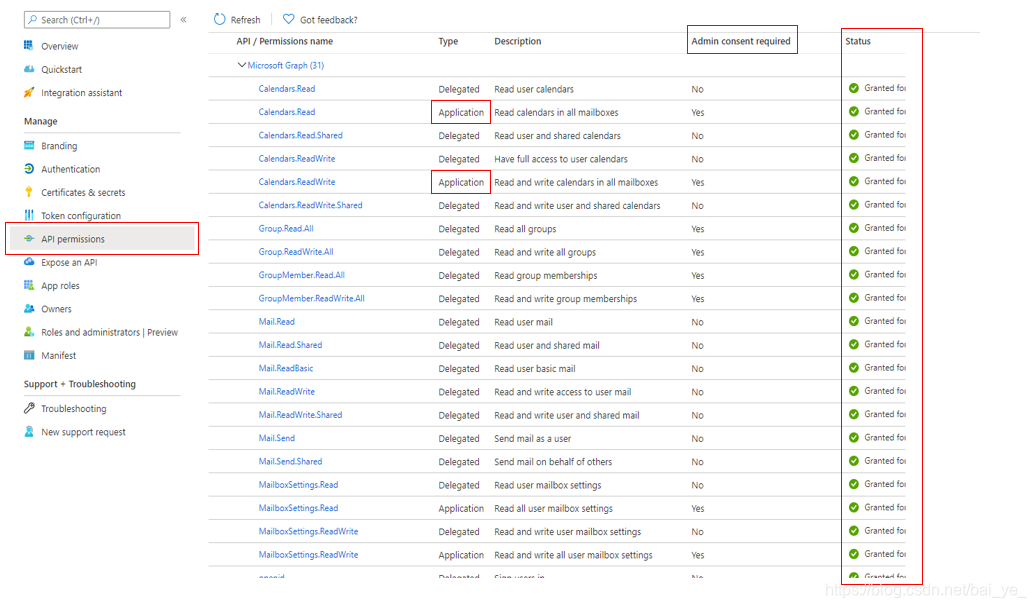Viewport: 1036px width, 608px height.
Task: Open the Calendars.ReadWrite.Shared permission link
Action: pyautogui.click(x=311, y=205)
